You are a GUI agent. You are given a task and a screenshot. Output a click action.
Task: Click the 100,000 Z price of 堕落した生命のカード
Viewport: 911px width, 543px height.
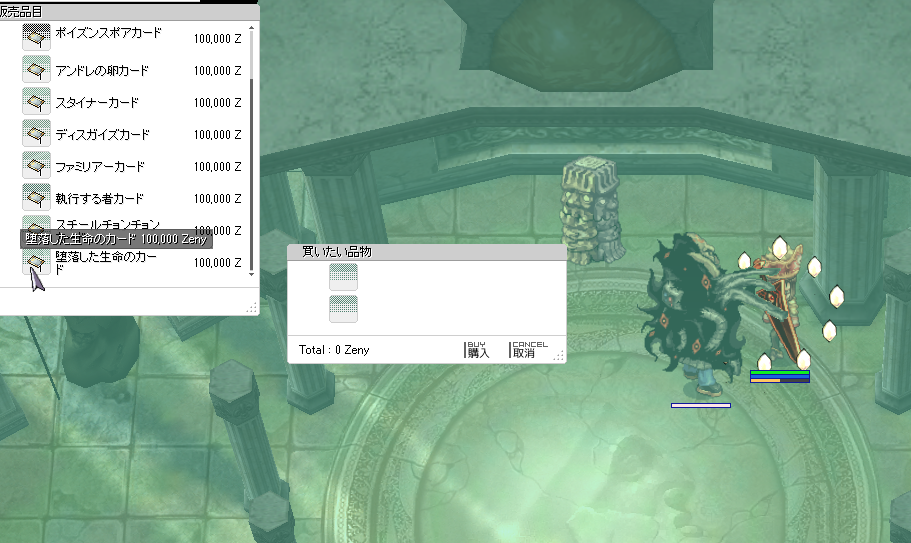(x=217, y=262)
